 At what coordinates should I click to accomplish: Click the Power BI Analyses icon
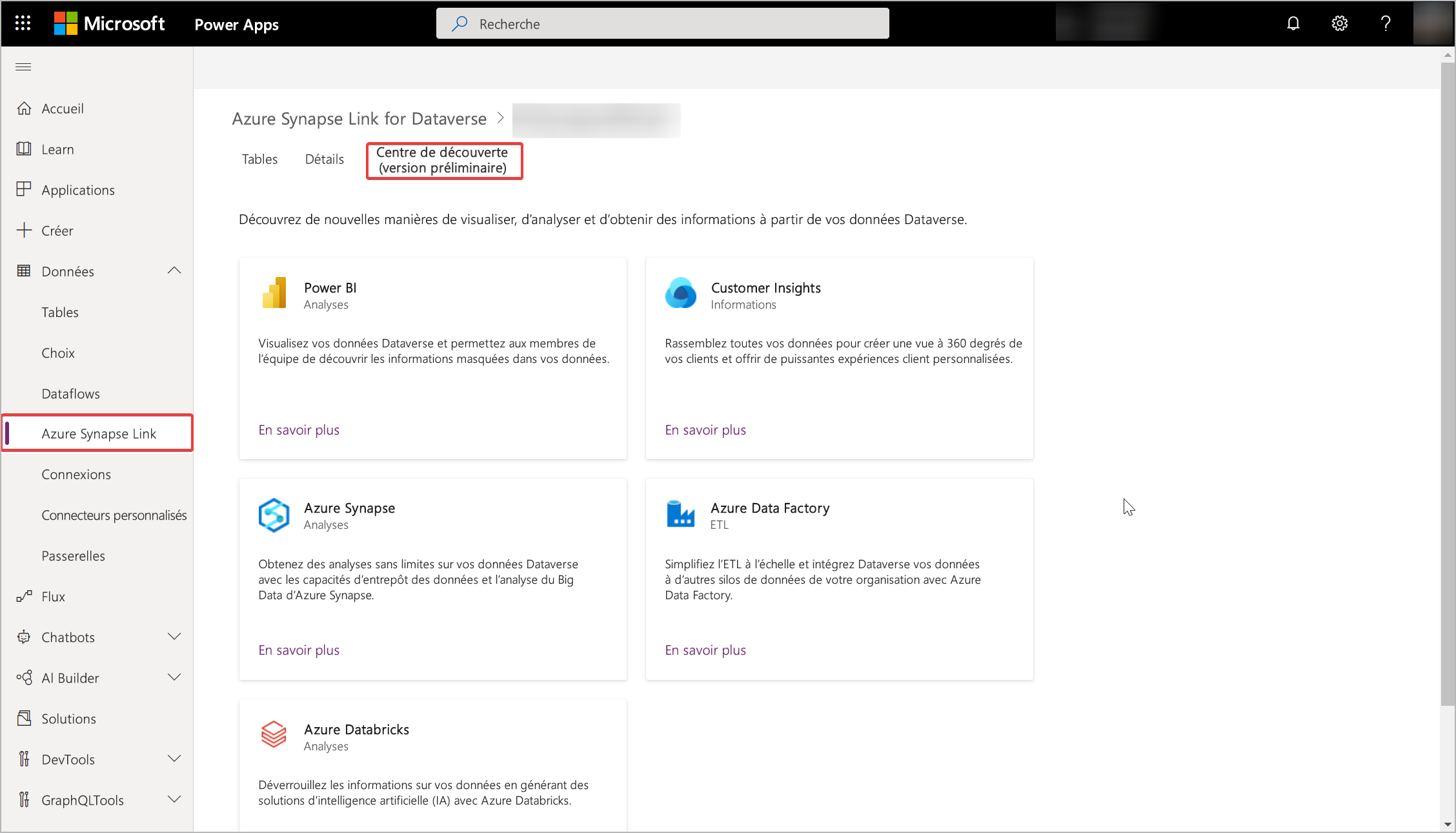274,291
